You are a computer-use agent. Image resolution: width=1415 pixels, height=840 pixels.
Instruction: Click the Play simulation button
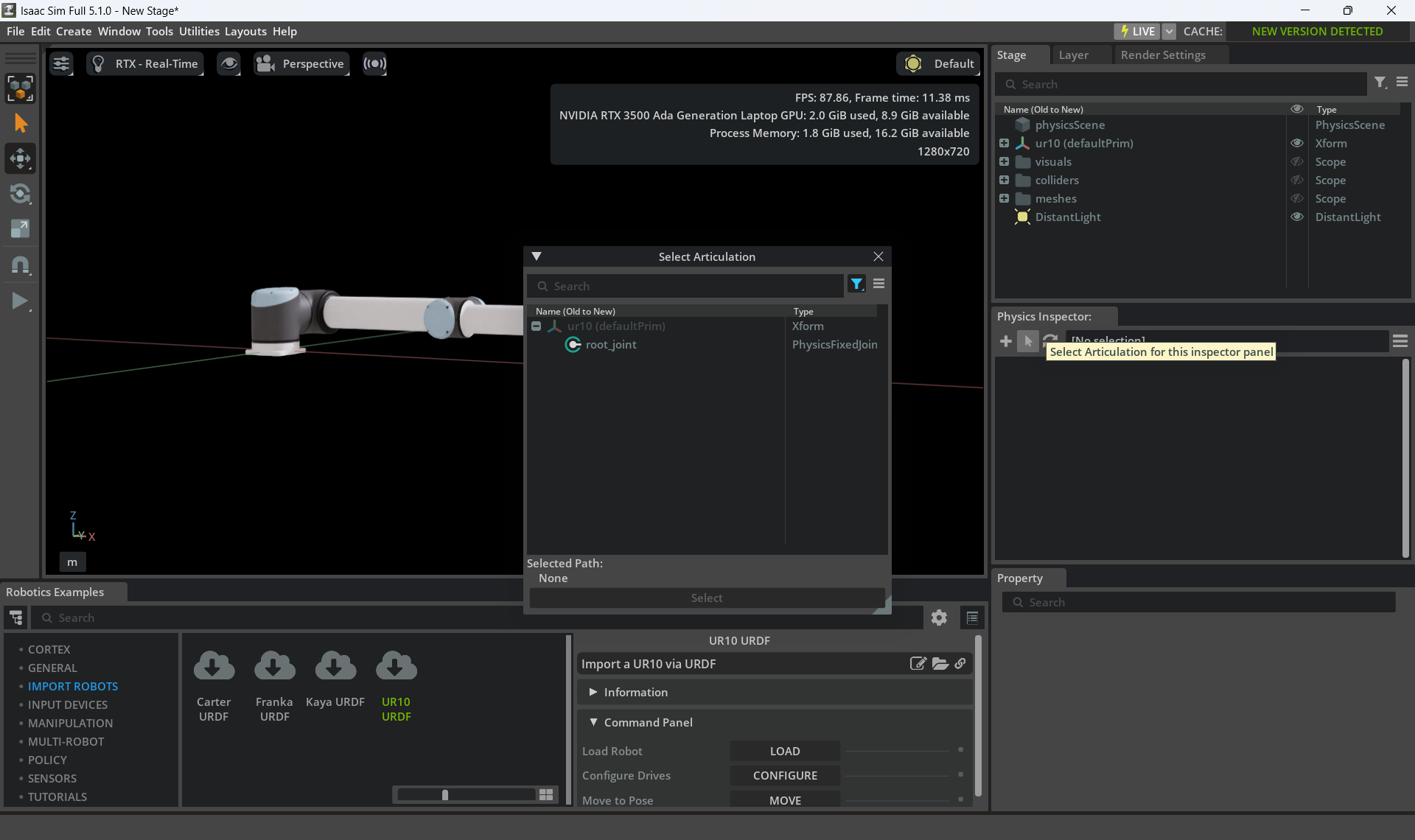tap(20, 301)
